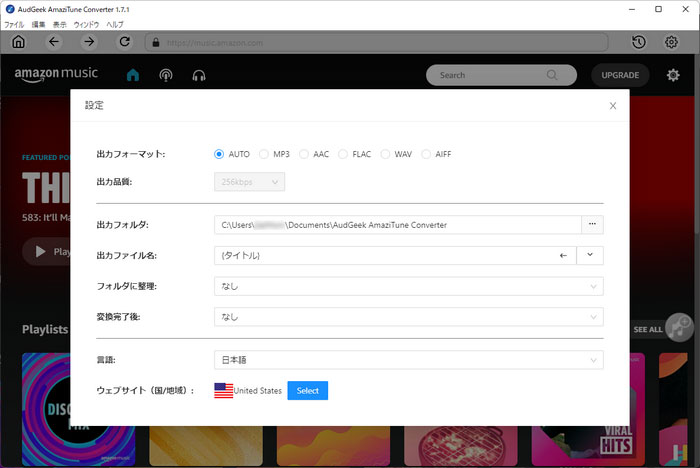
Task: Click the floating add-music button
Action: tap(679, 327)
